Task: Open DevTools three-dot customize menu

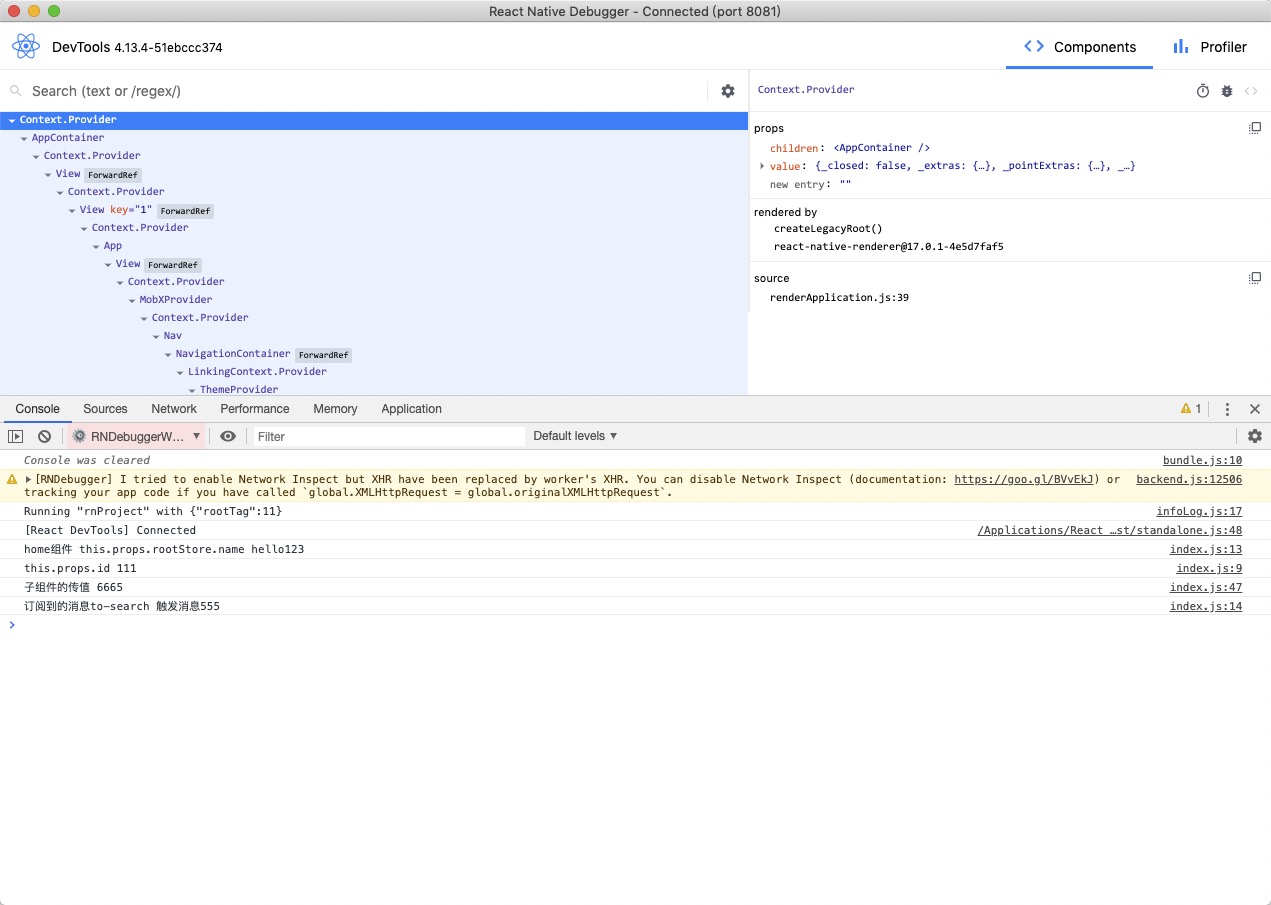Action: coord(1227,409)
